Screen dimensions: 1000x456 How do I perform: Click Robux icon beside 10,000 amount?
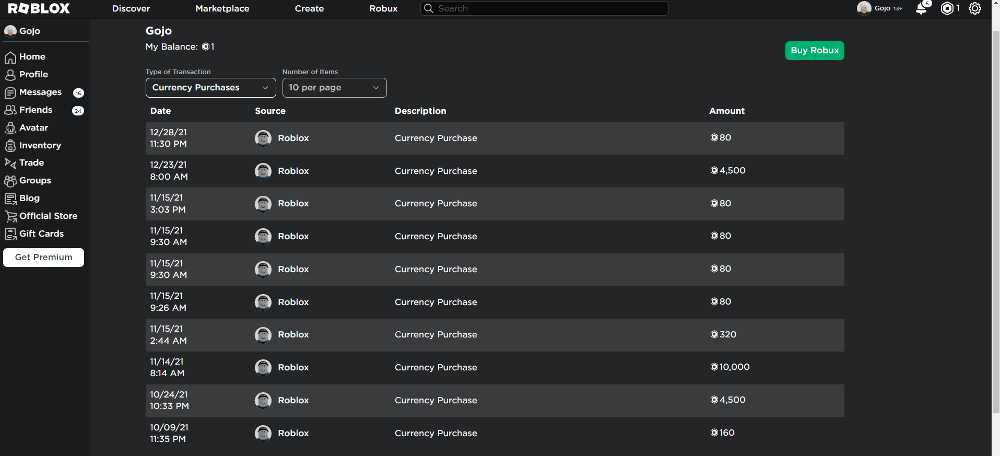pyautogui.click(x=714, y=367)
